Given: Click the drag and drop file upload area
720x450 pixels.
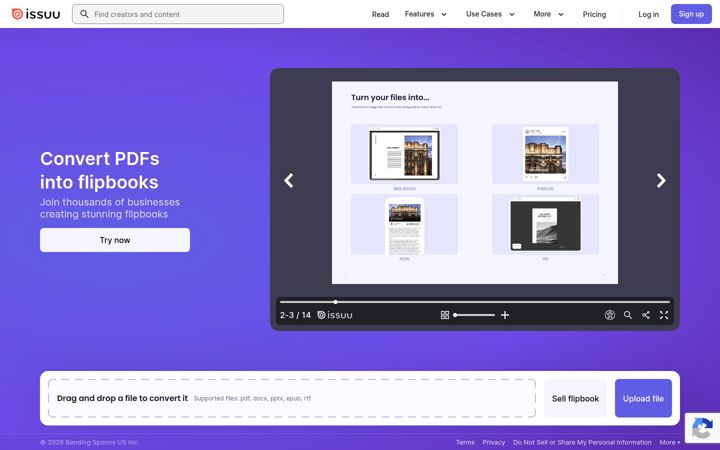Looking at the screenshot, I should [292, 399].
